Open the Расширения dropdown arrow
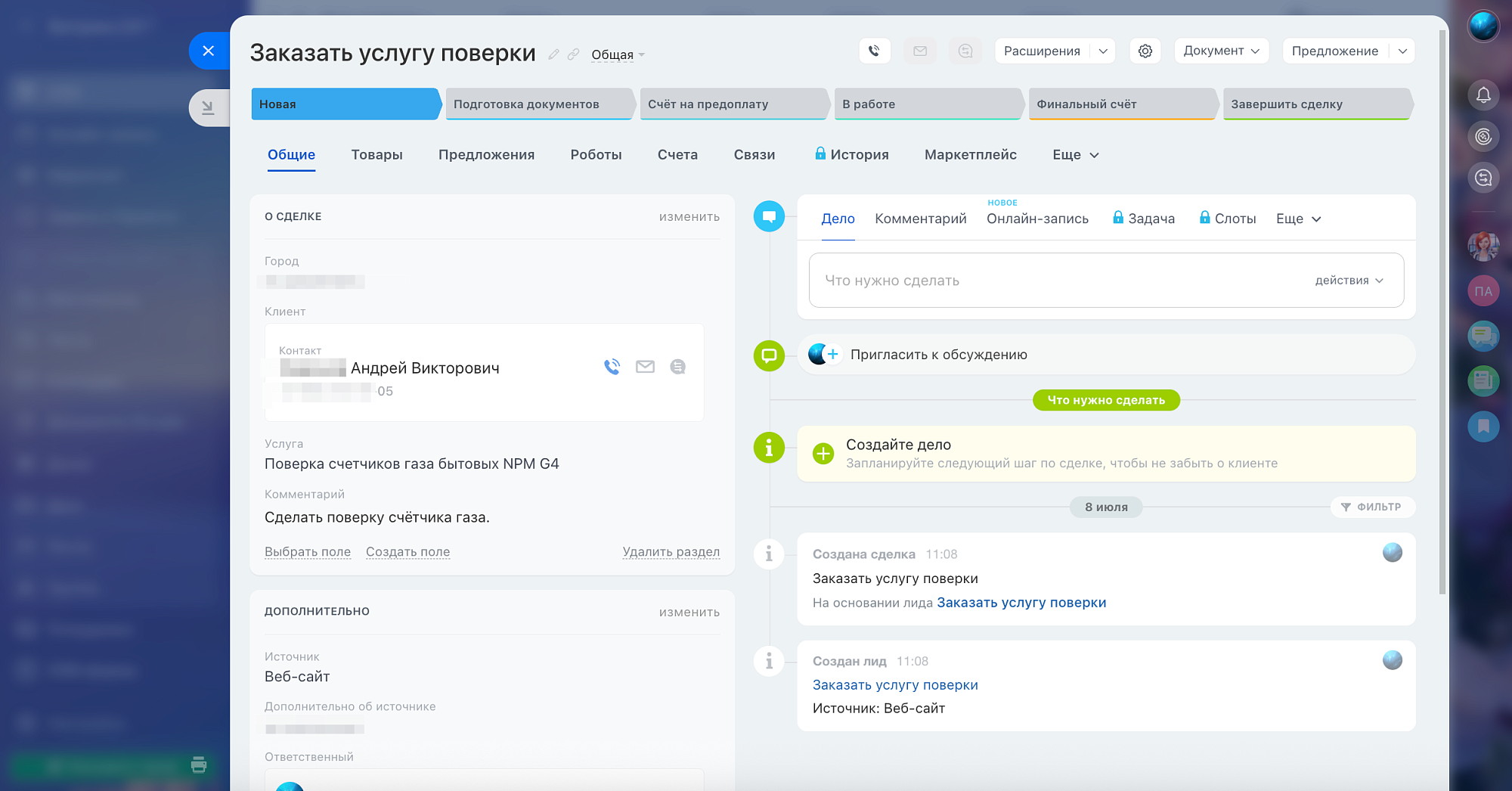Viewport: 1512px width, 791px height. 1103,51
